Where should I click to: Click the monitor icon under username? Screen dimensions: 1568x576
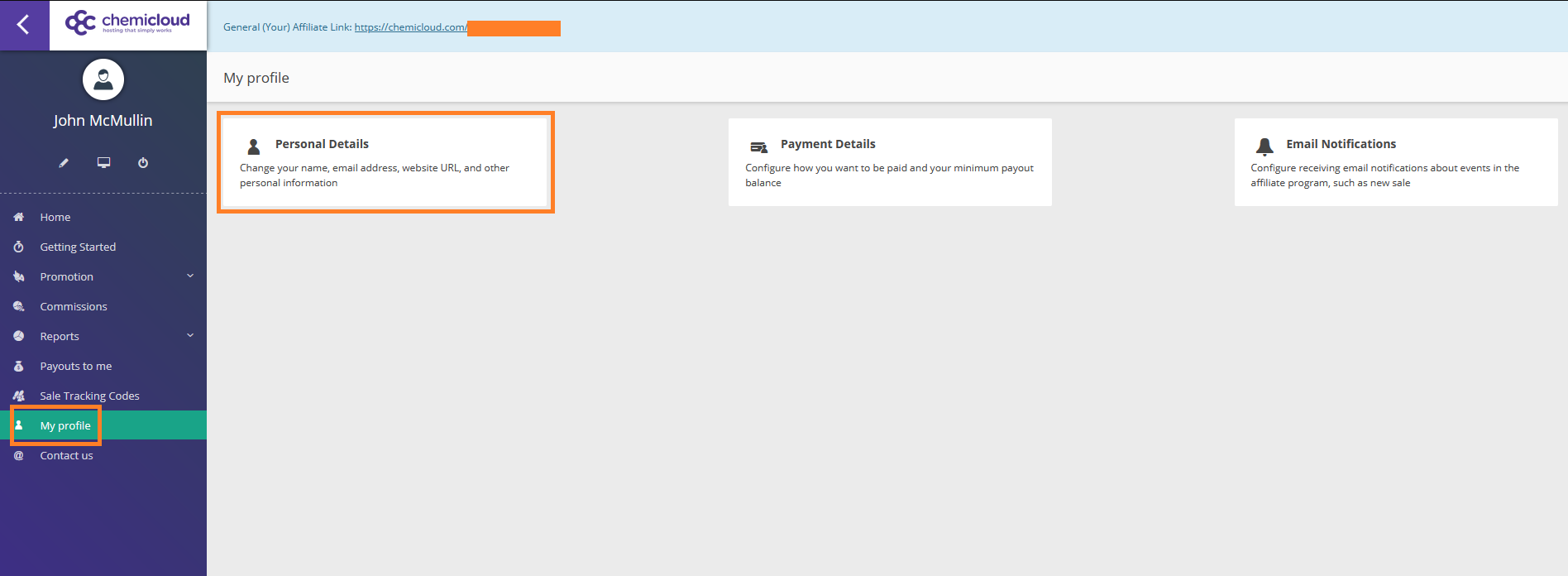[103, 162]
